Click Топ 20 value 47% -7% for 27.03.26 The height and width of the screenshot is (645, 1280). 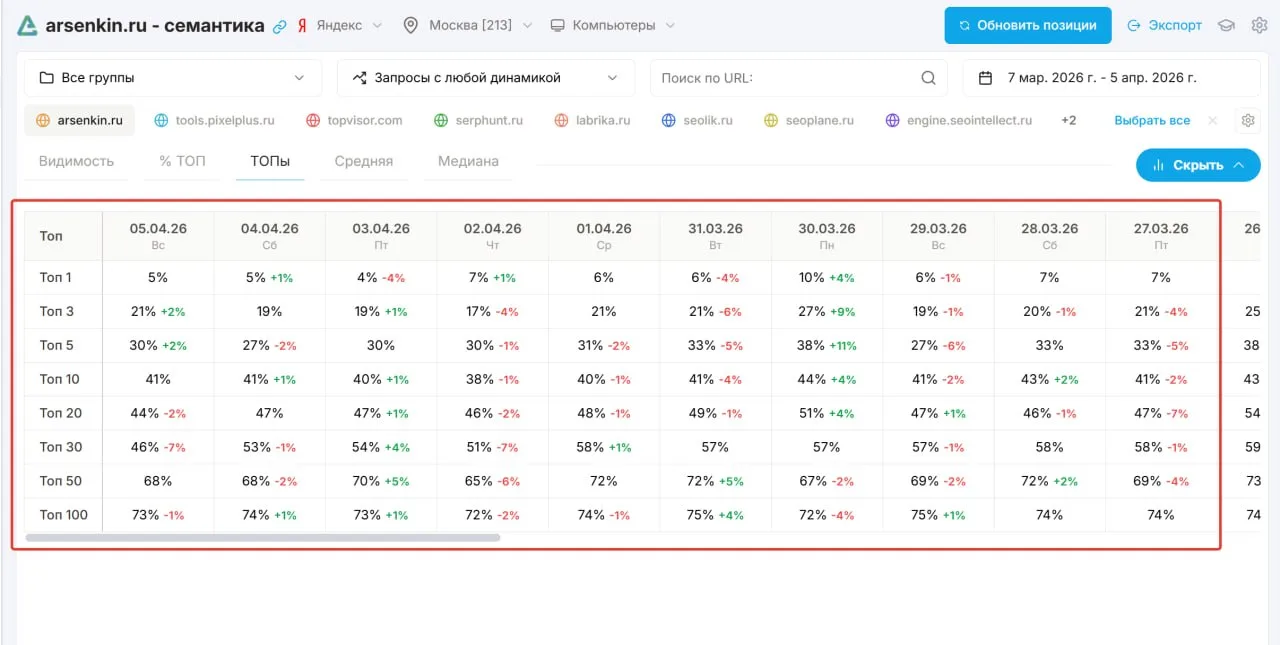click(1161, 413)
